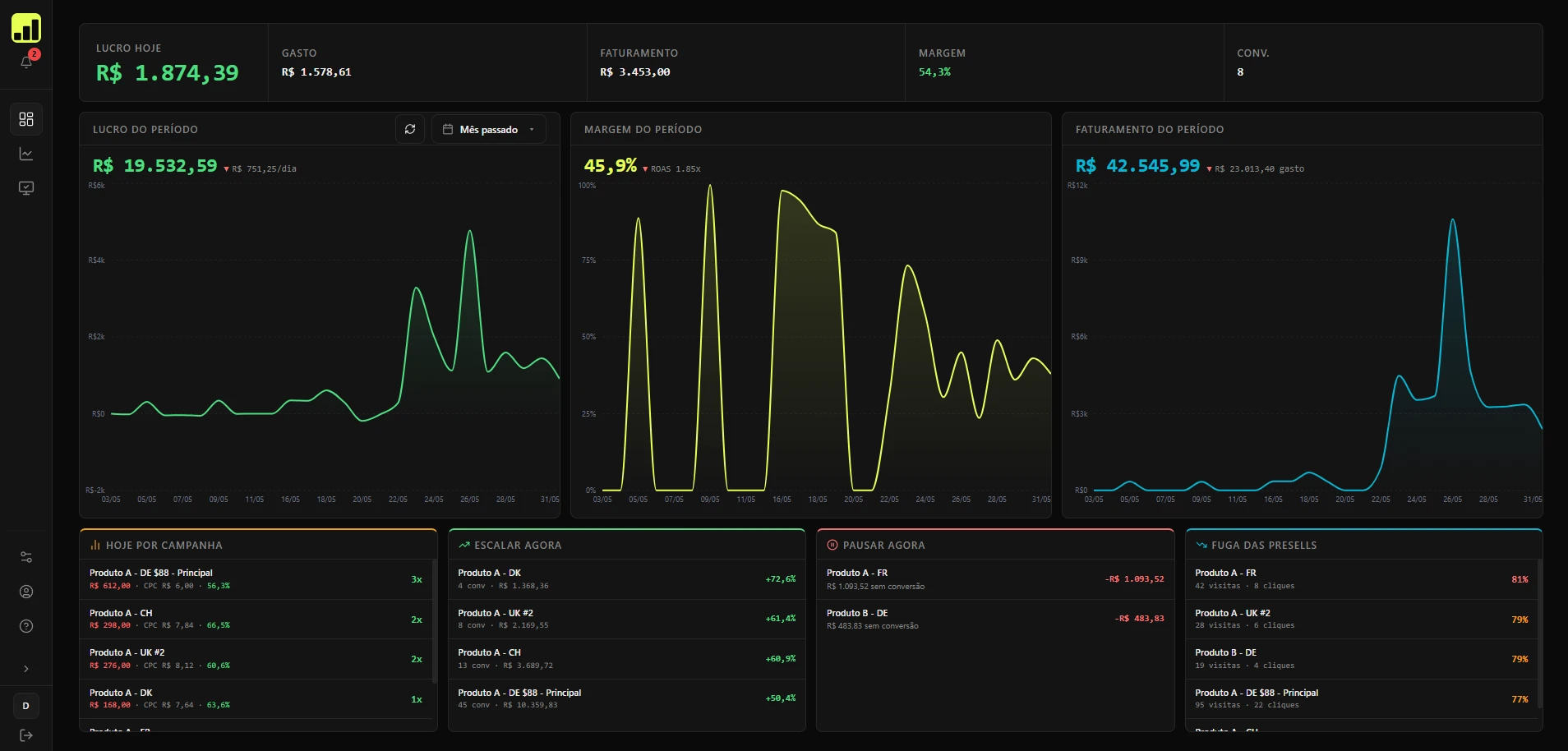Open the dashboard grid icon in sidebar
The height and width of the screenshot is (751, 1568).
click(26, 119)
